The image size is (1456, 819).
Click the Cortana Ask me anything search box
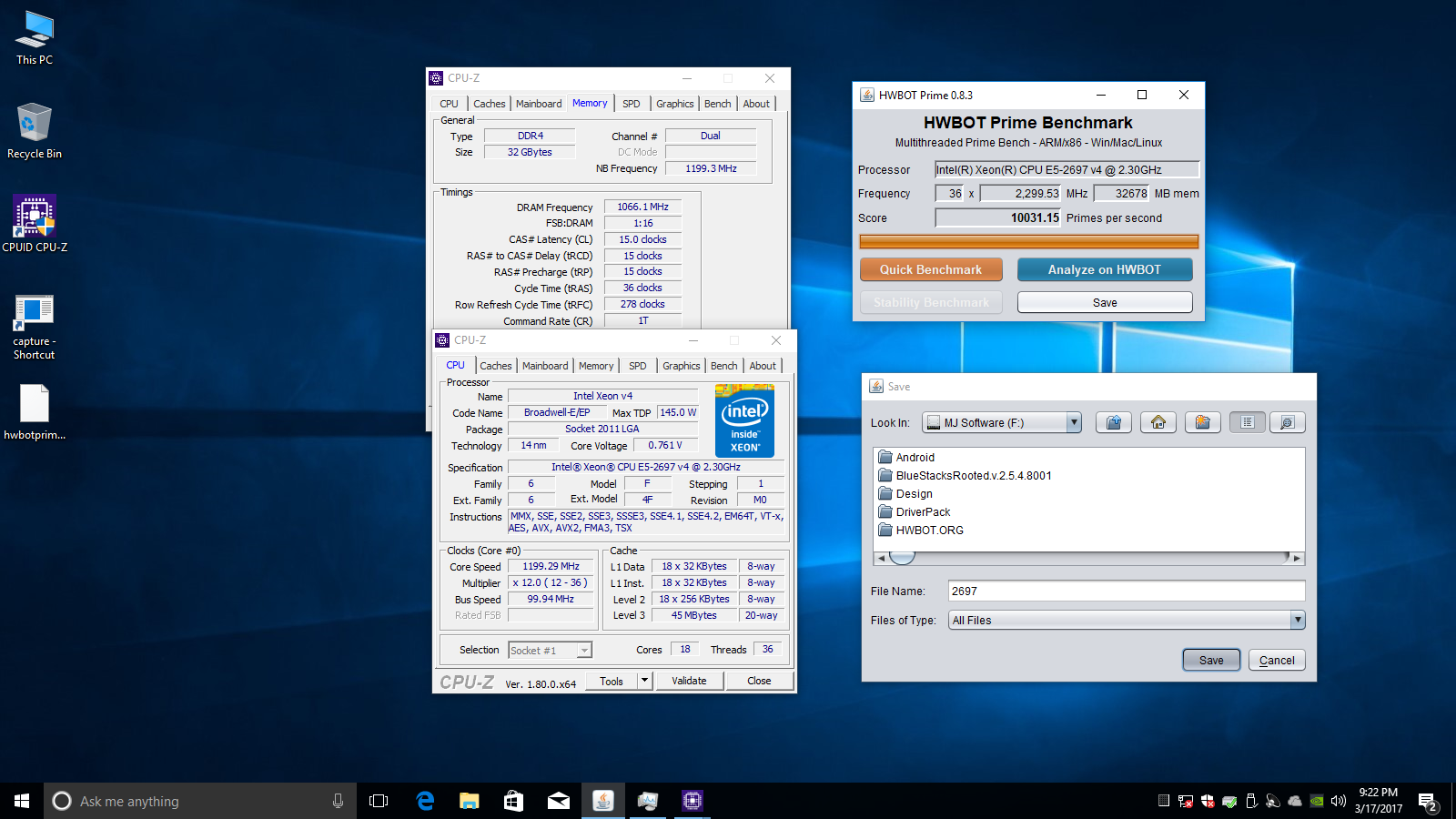tap(200, 801)
